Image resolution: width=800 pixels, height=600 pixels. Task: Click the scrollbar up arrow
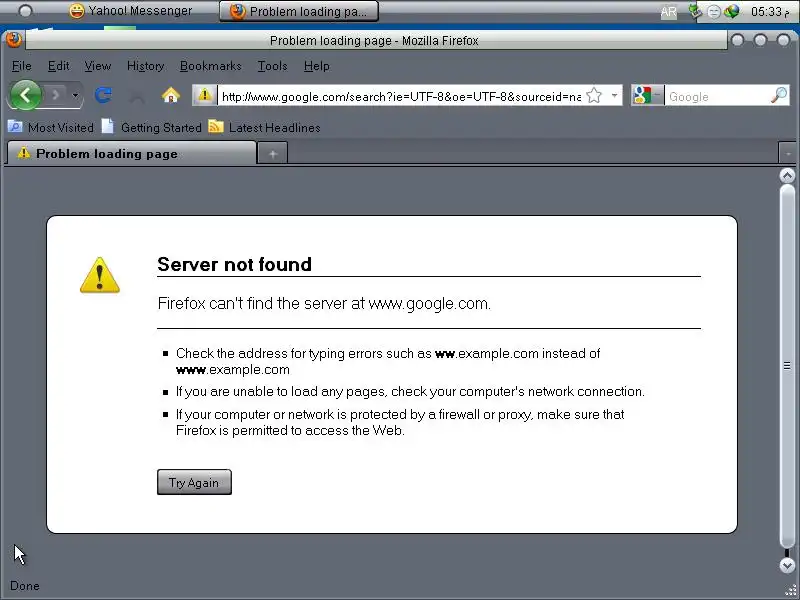click(787, 176)
